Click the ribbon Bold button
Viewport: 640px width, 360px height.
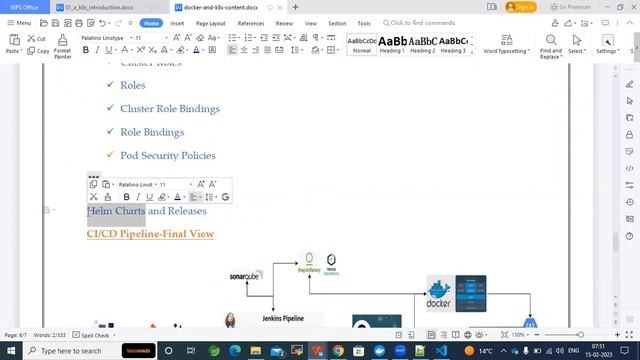86,50
